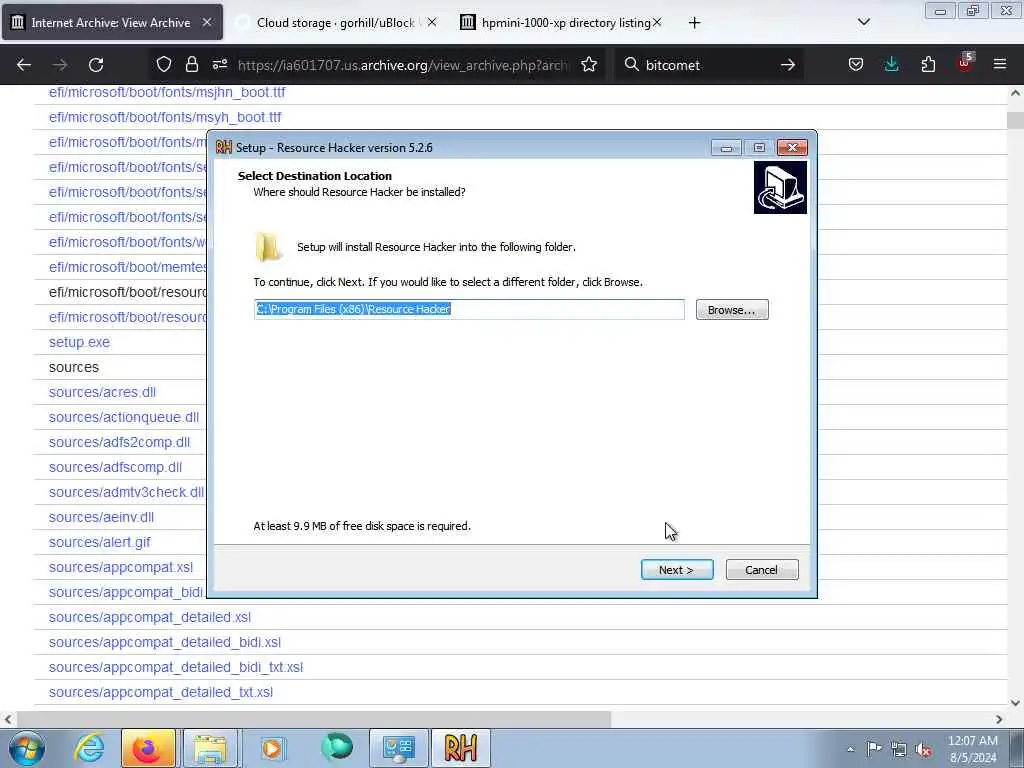
Task: Click the search magnifier icon beside bitcomet
Action: tap(631, 64)
